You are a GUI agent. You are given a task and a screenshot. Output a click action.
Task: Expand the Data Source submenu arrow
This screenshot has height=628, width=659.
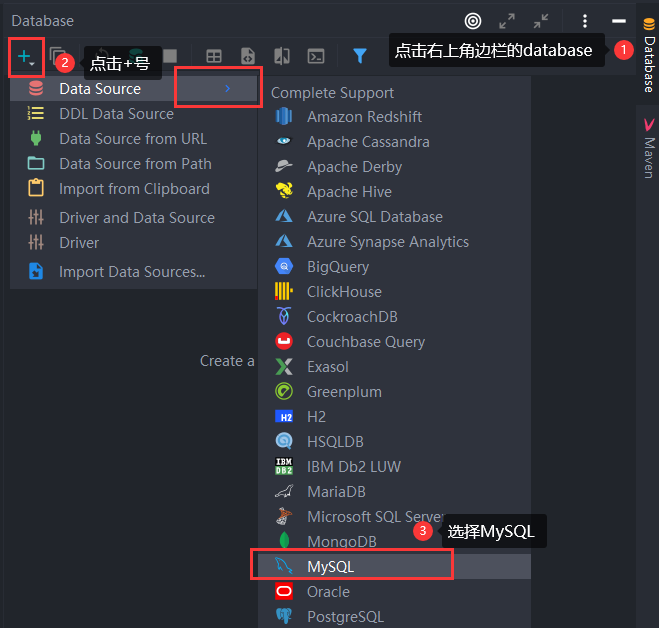pyautogui.click(x=227, y=88)
